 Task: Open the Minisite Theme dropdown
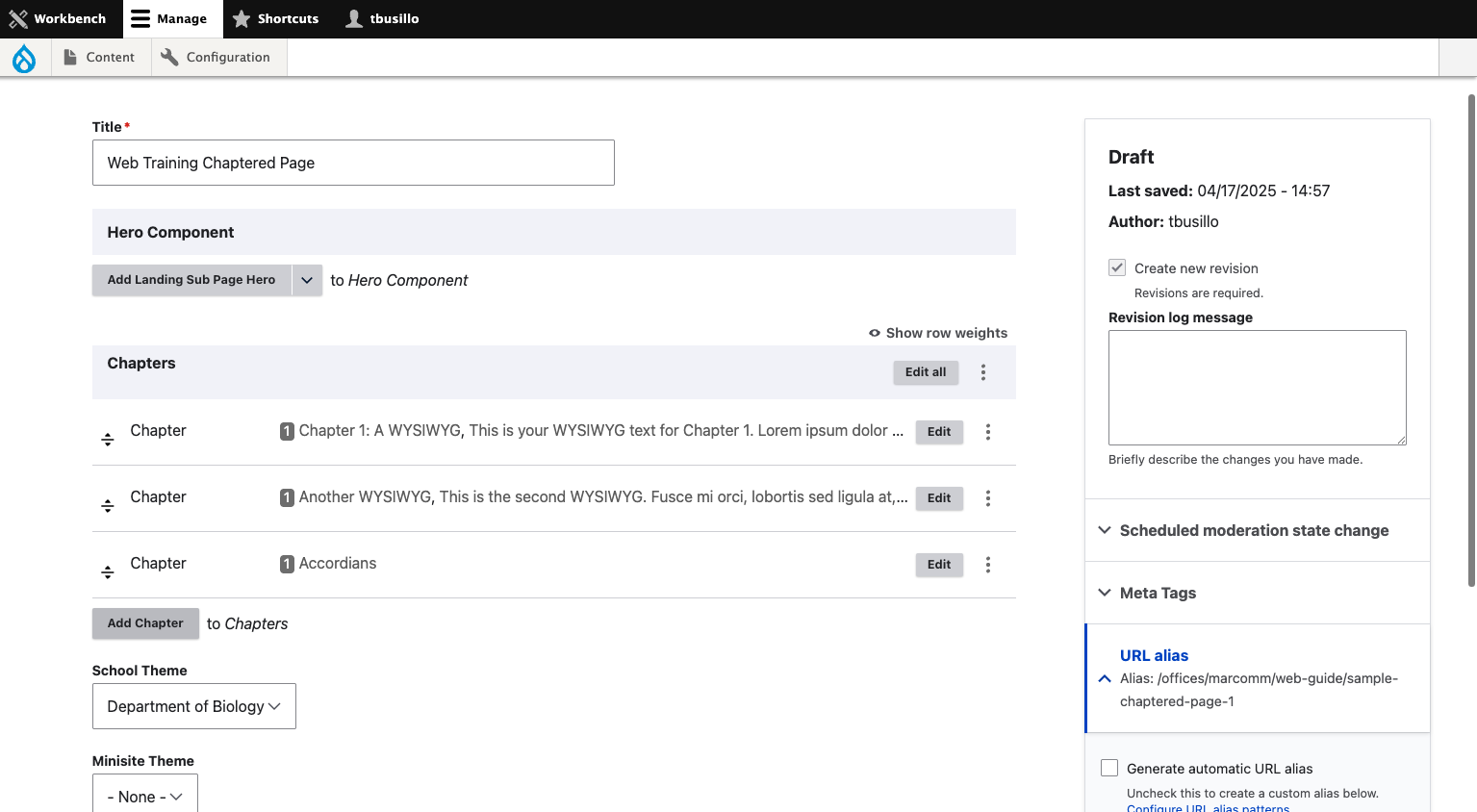pyautogui.click(x=145, y=794)
